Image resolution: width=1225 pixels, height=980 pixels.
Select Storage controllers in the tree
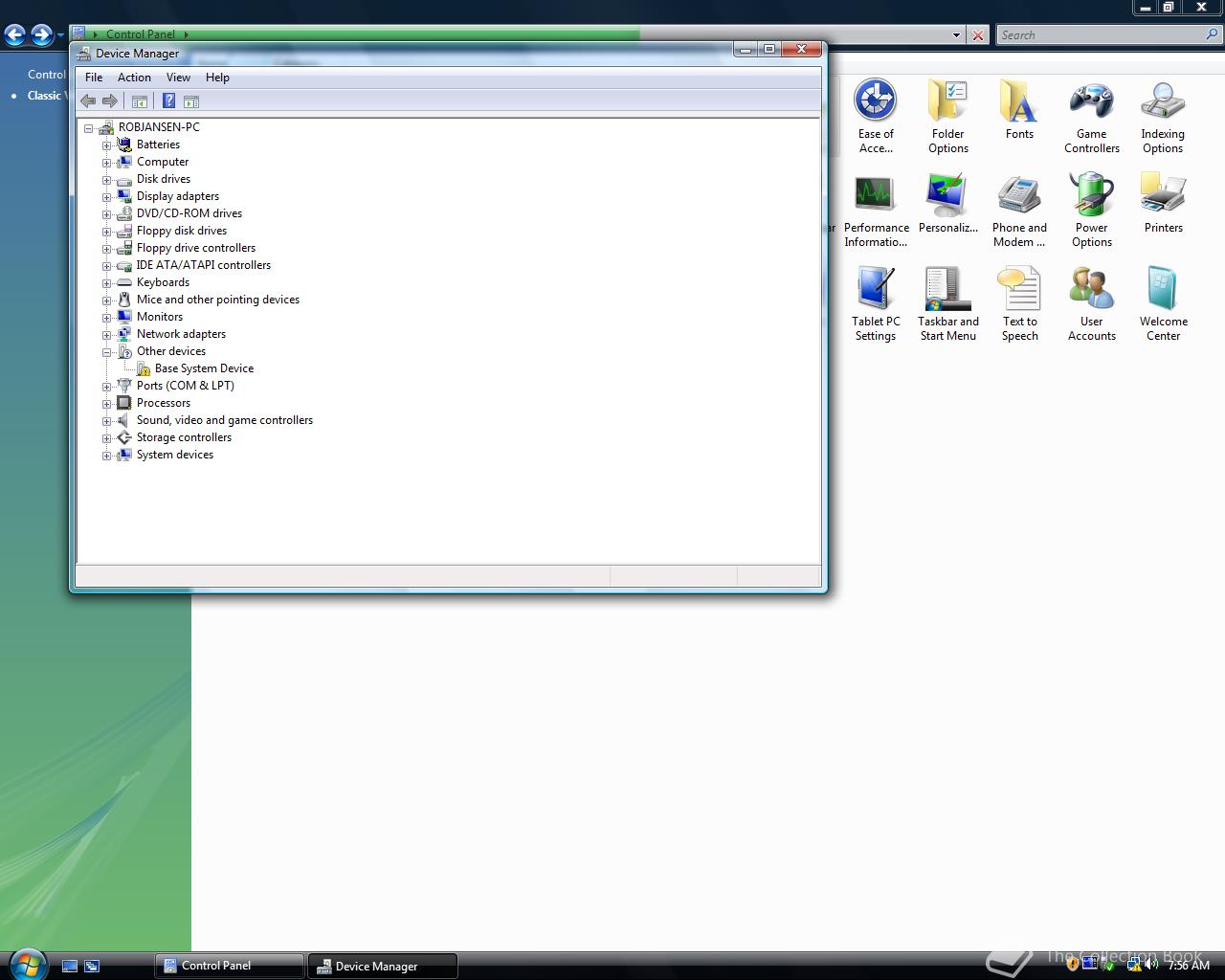point(184,437)
